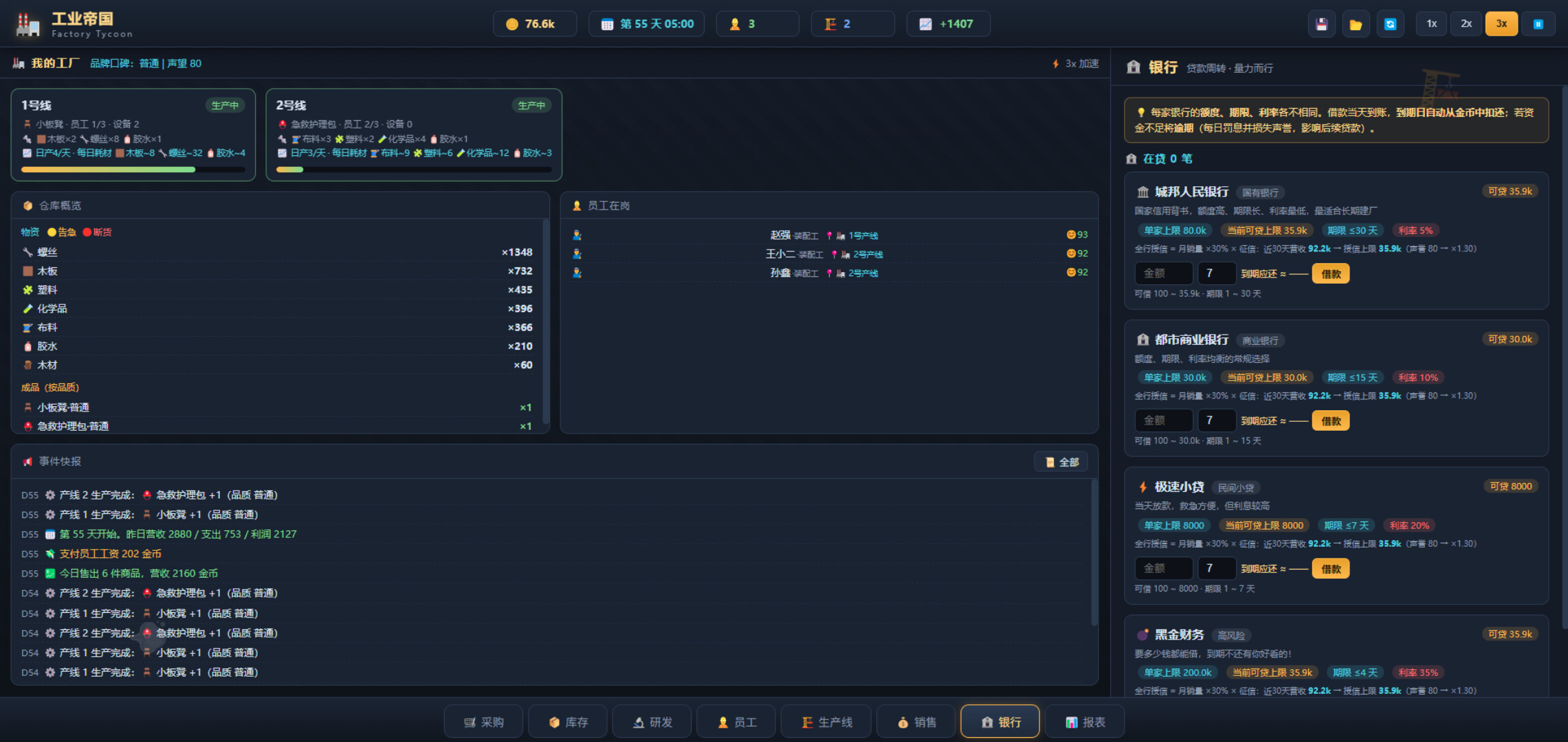Click the floppy-disk save game icon

point(1321,24)
